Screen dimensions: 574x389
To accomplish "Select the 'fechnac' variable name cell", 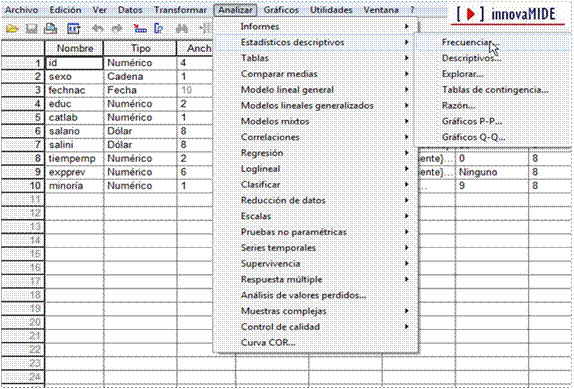I will coord(74,90).
